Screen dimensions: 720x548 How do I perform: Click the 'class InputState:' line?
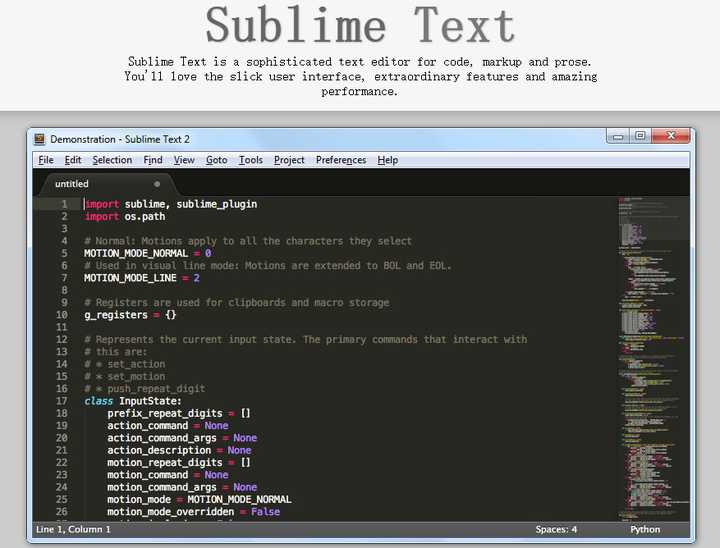pyautogui.click(x=133, y=401)
